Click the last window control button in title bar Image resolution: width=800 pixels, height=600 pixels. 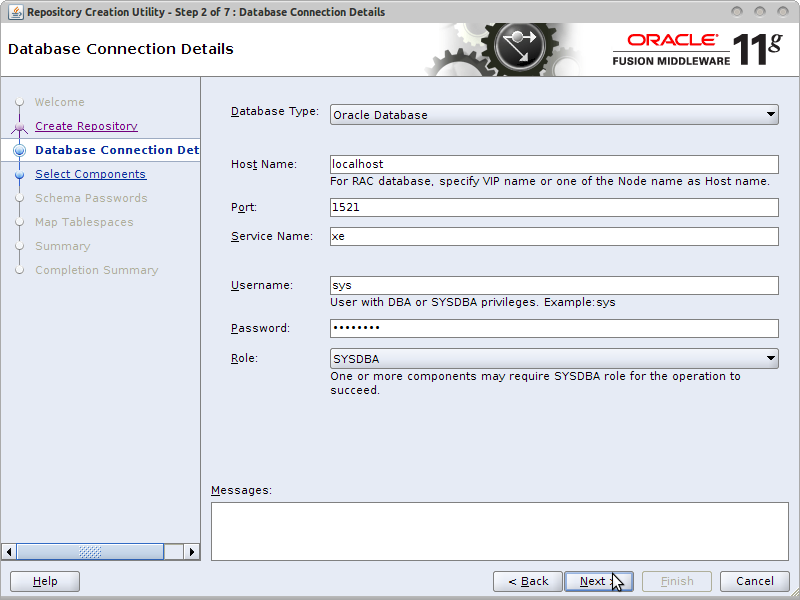pos(783,11)
